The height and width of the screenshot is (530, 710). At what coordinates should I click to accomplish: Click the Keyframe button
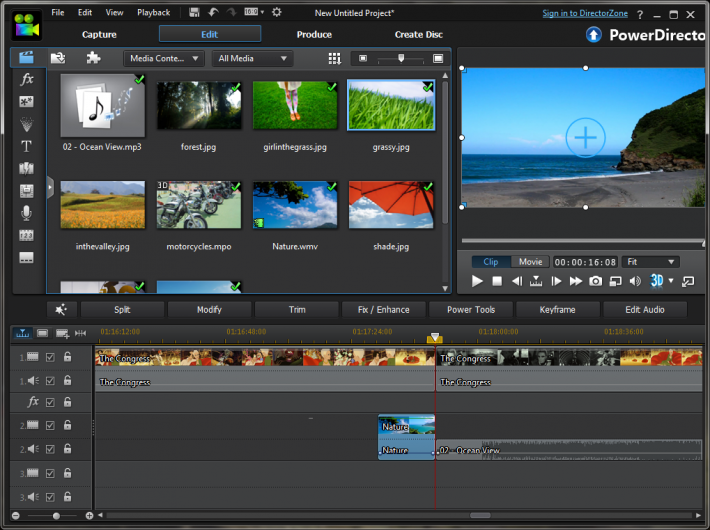557,309
